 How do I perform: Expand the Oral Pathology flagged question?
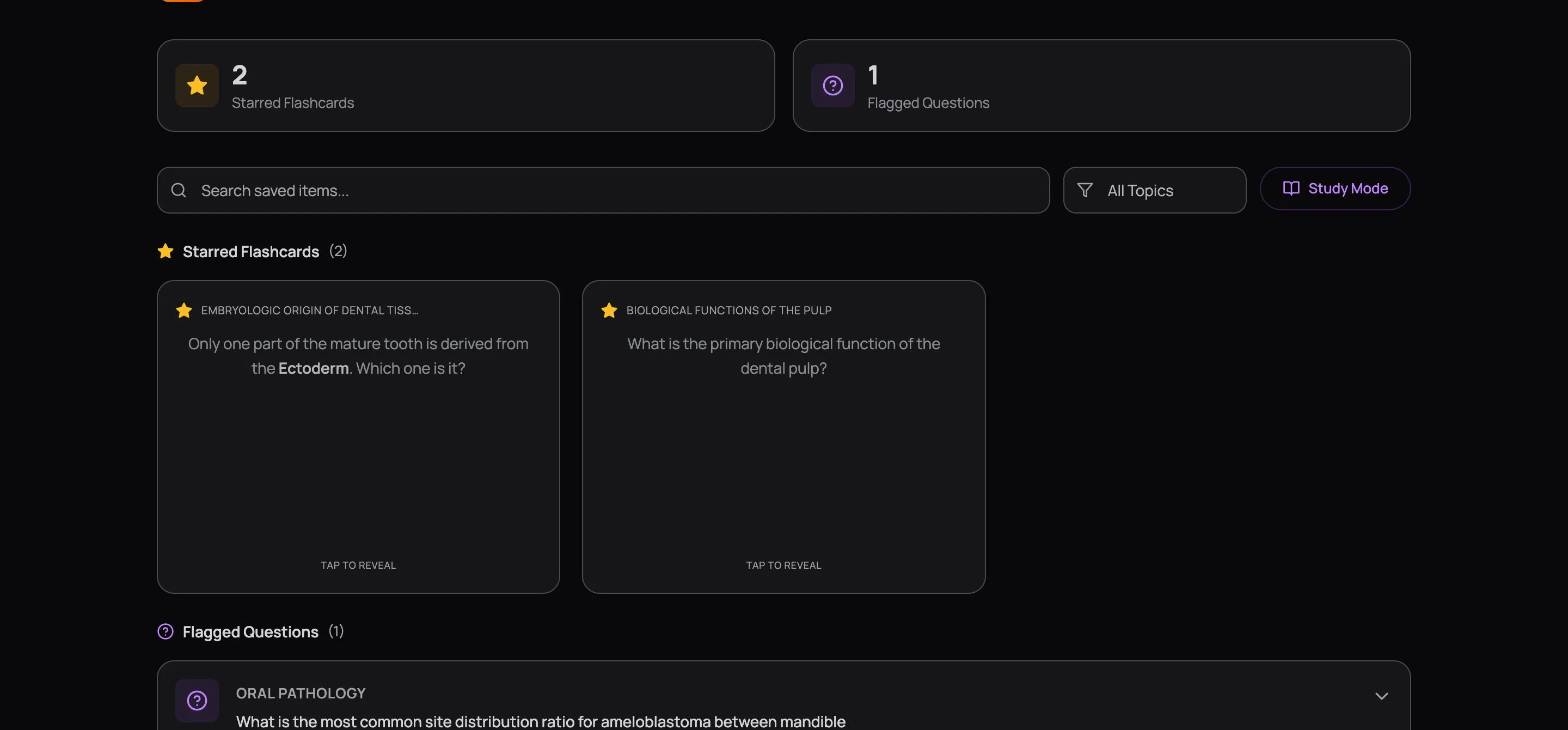point(1381,696)
